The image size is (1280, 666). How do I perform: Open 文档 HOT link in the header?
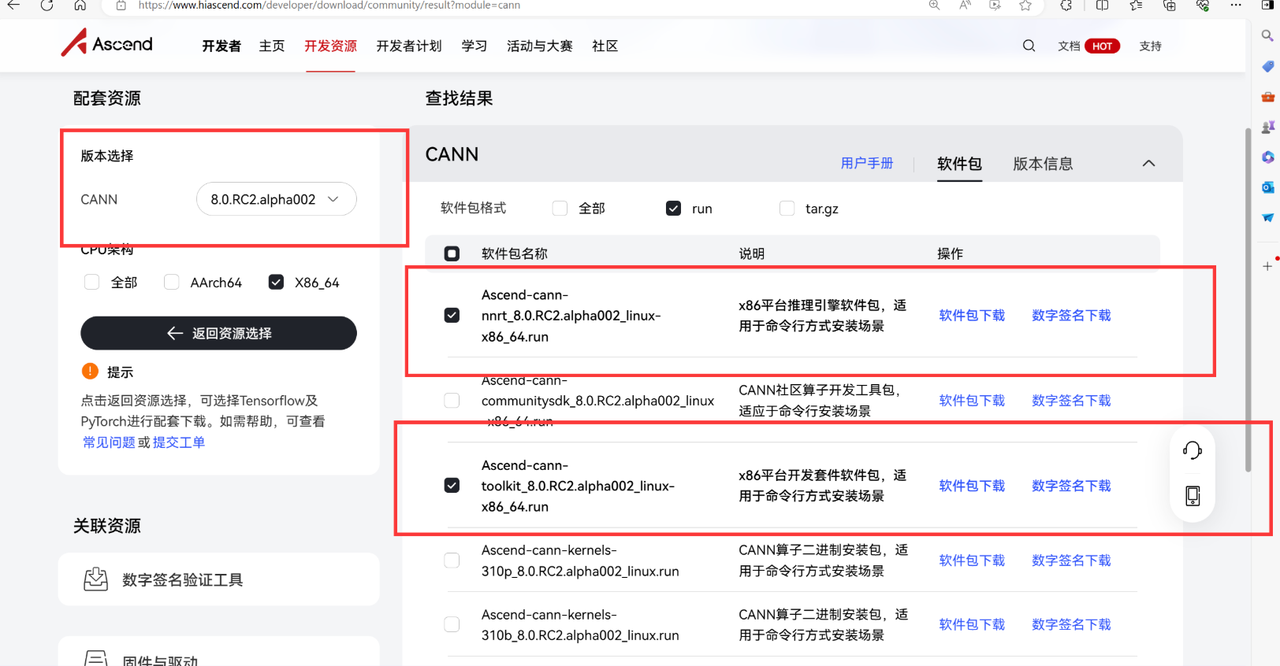tap(1088, 46)
